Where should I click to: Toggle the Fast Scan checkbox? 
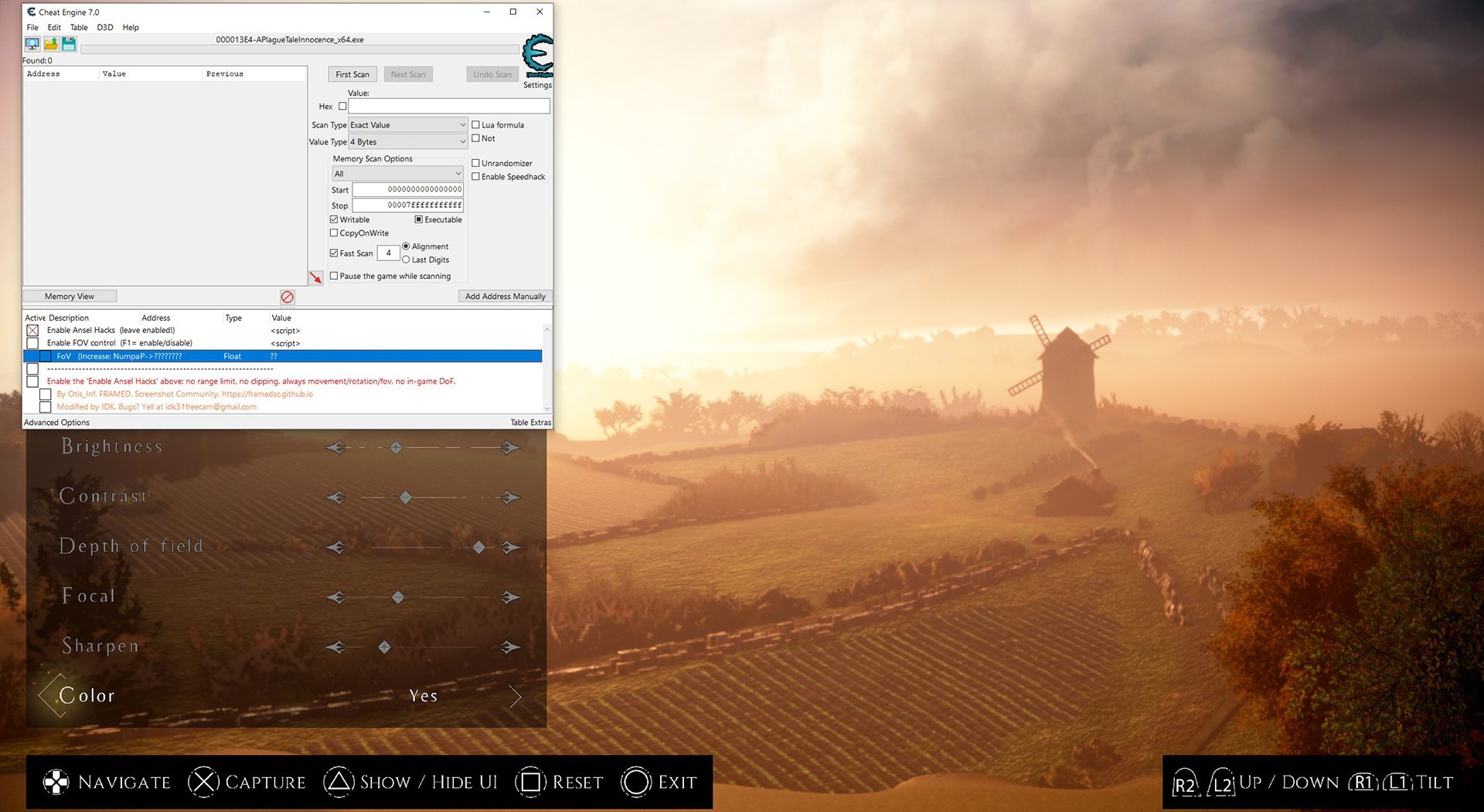[x=334, y=253]
